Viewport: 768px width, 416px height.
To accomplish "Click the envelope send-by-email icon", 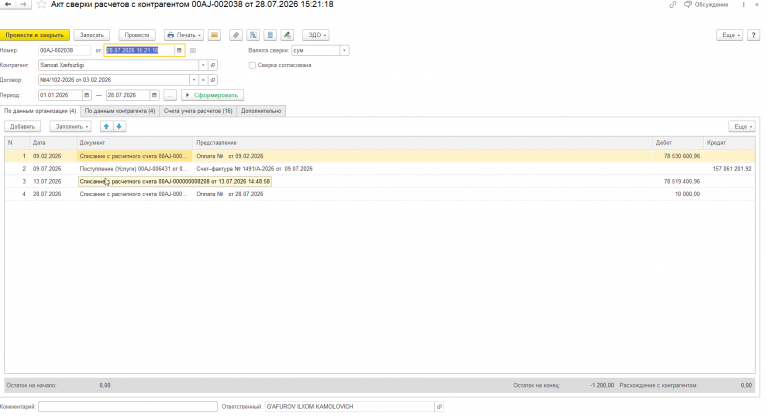I will (214, 35).
